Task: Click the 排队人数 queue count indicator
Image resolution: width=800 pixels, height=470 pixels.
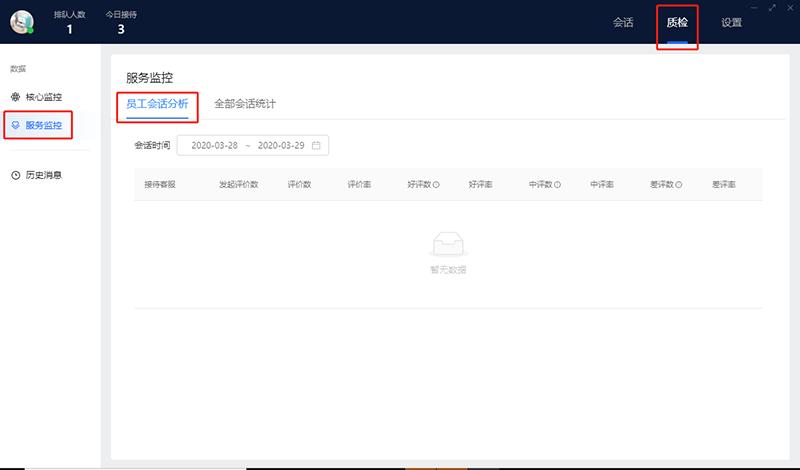Action: pos(69,22)
